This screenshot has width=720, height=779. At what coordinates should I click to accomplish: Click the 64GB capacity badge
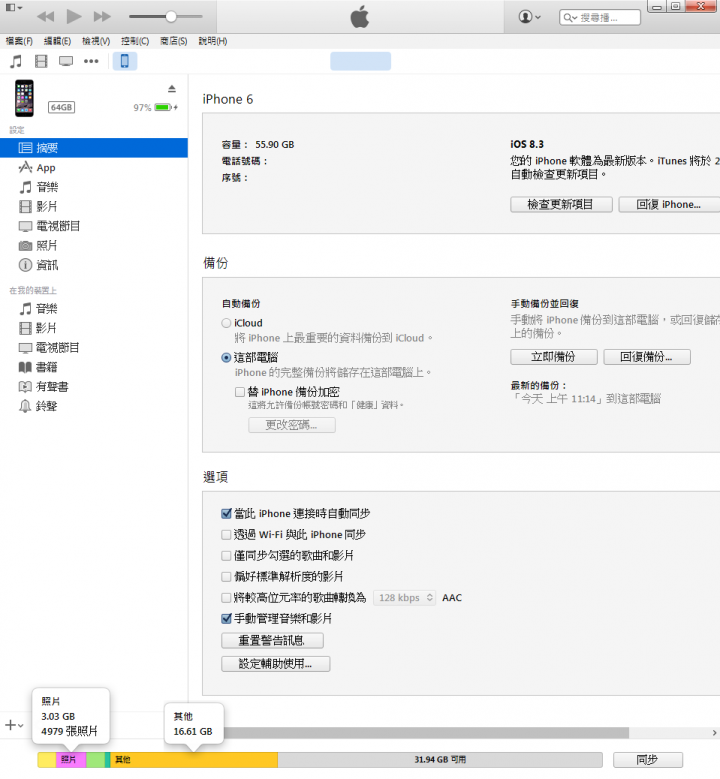[62, 107]
